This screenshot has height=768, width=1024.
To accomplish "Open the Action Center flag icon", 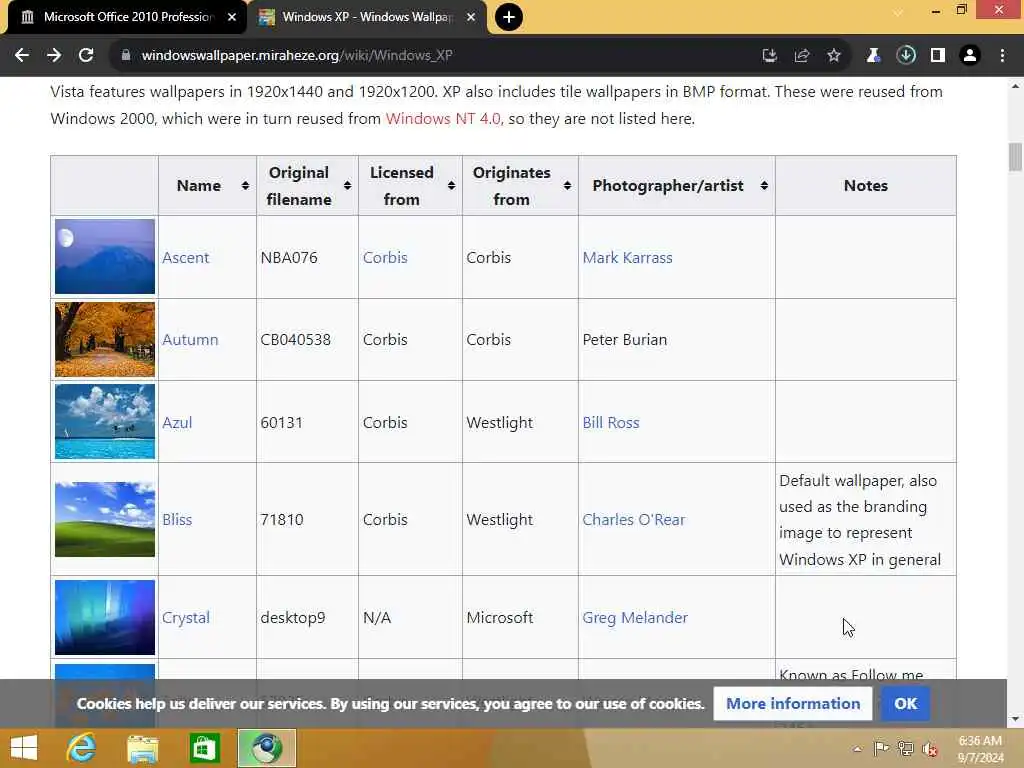I will pos(881,748).
